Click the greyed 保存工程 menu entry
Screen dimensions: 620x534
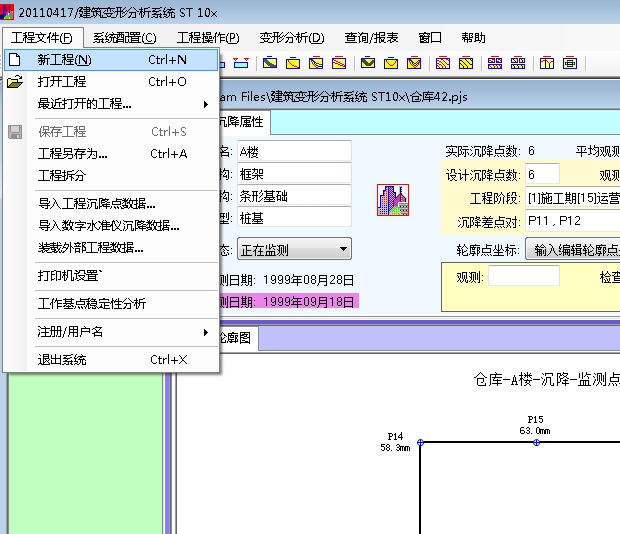pyautogui.click(x=111, y=132)
